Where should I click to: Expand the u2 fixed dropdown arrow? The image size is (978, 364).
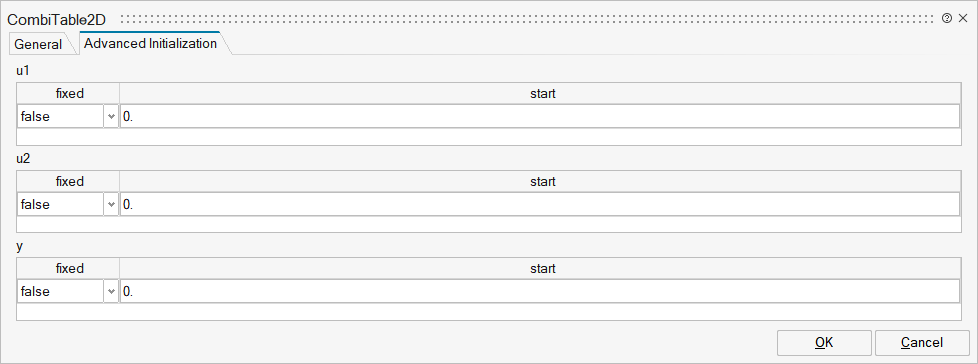[112, 204]
